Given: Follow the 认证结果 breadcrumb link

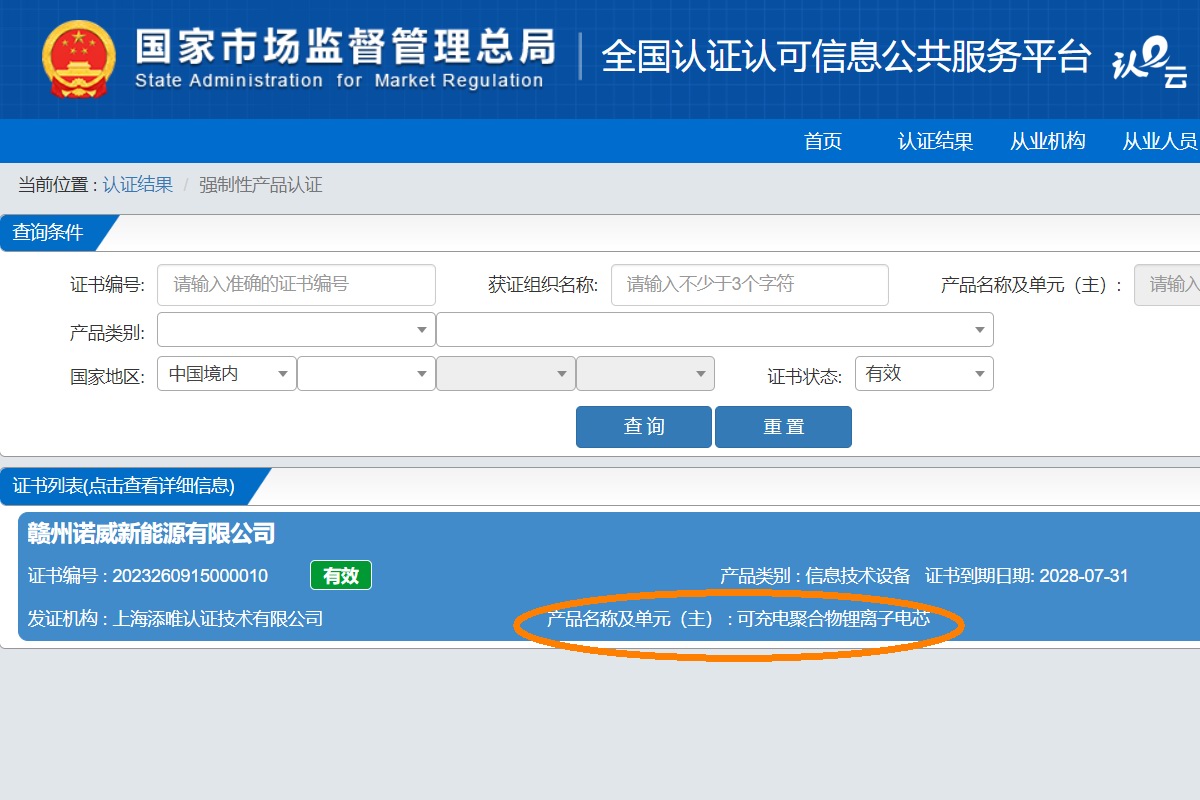Looking at the screenshot, I should 138,185.
